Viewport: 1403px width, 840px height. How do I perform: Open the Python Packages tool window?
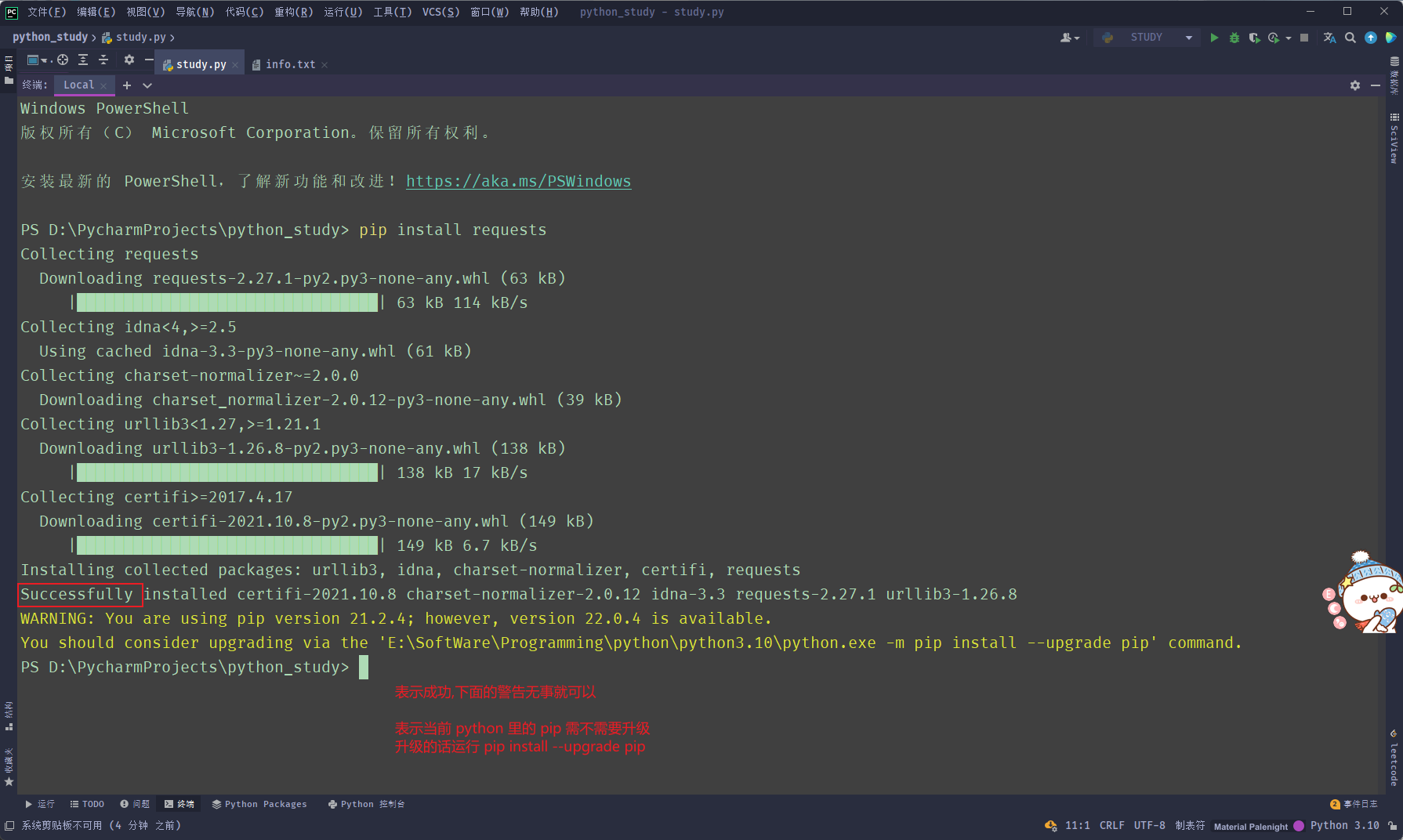259,804
